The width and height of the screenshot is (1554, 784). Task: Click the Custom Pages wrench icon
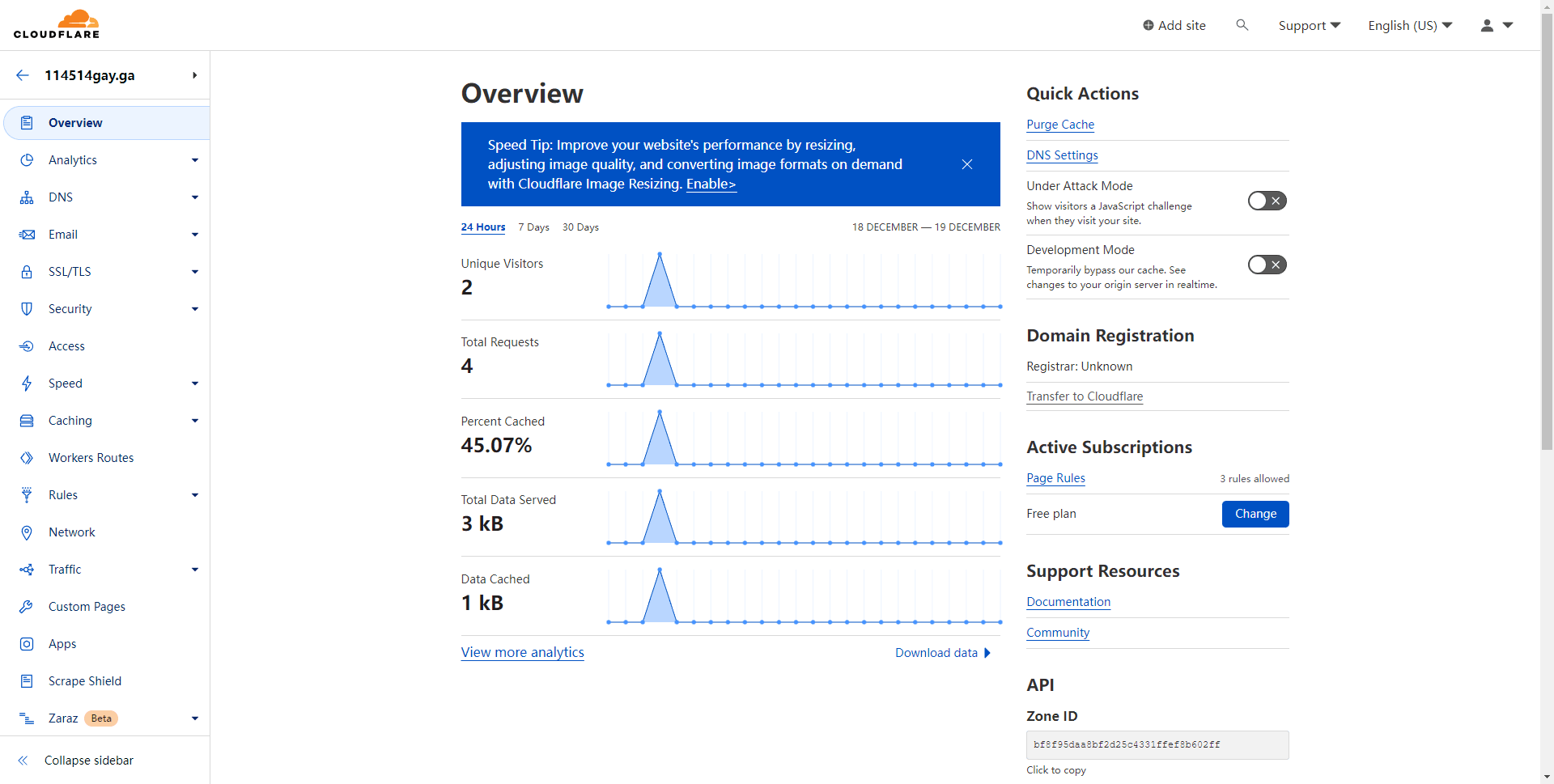pos(27,607)
